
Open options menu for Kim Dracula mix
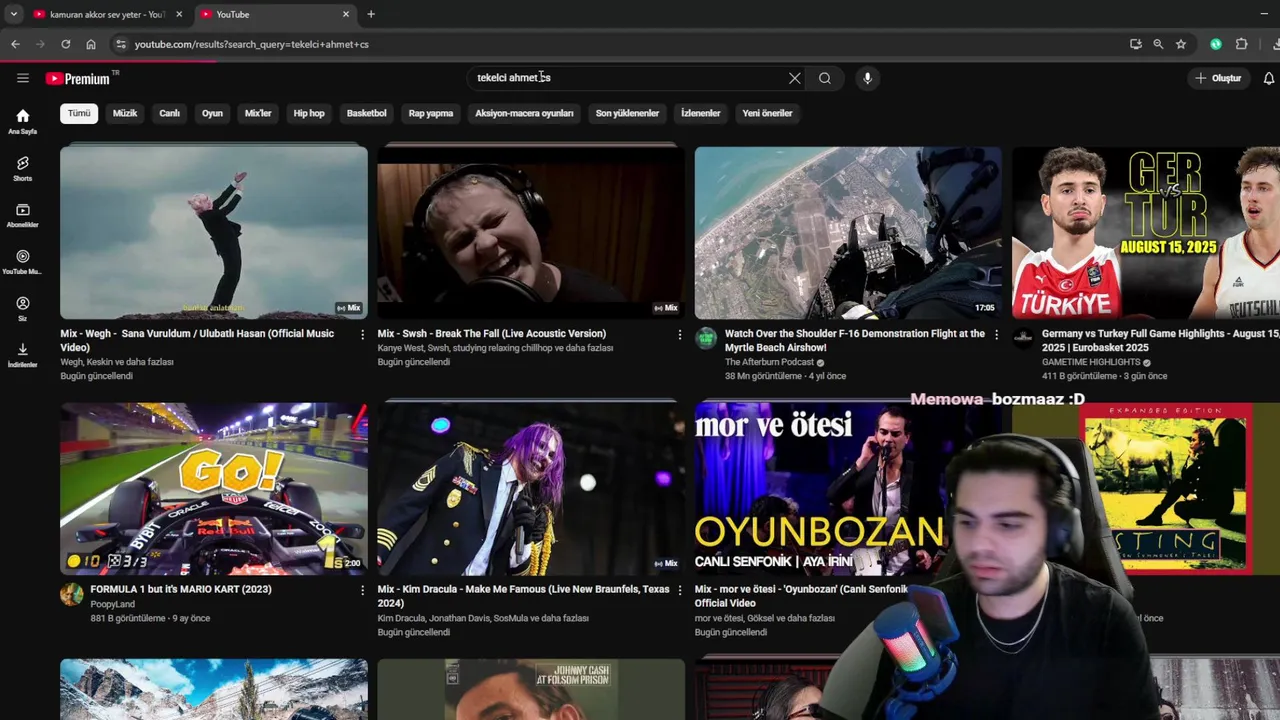(680, 591)
